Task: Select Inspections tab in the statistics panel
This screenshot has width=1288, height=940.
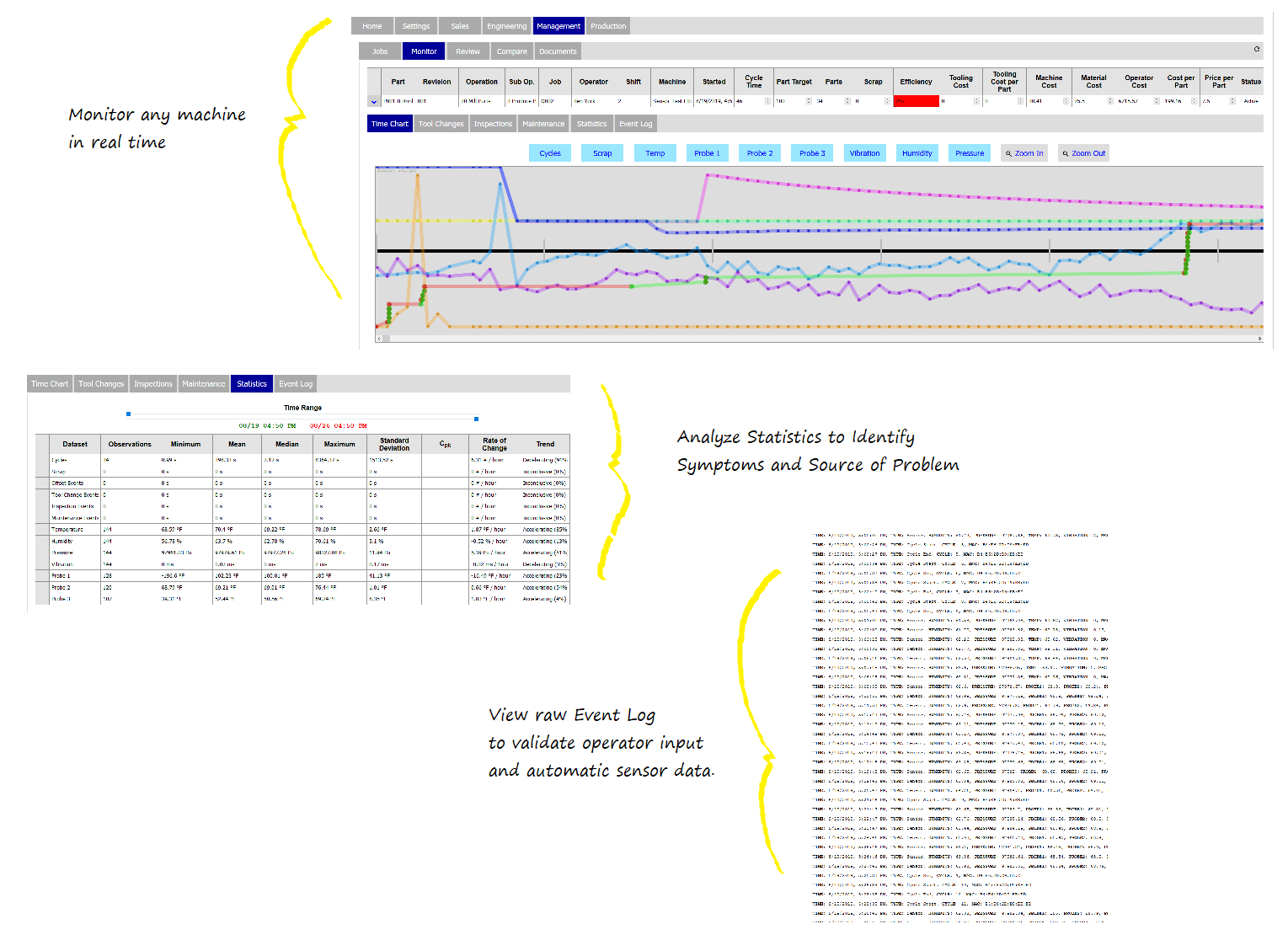Action: coord(153,384)
